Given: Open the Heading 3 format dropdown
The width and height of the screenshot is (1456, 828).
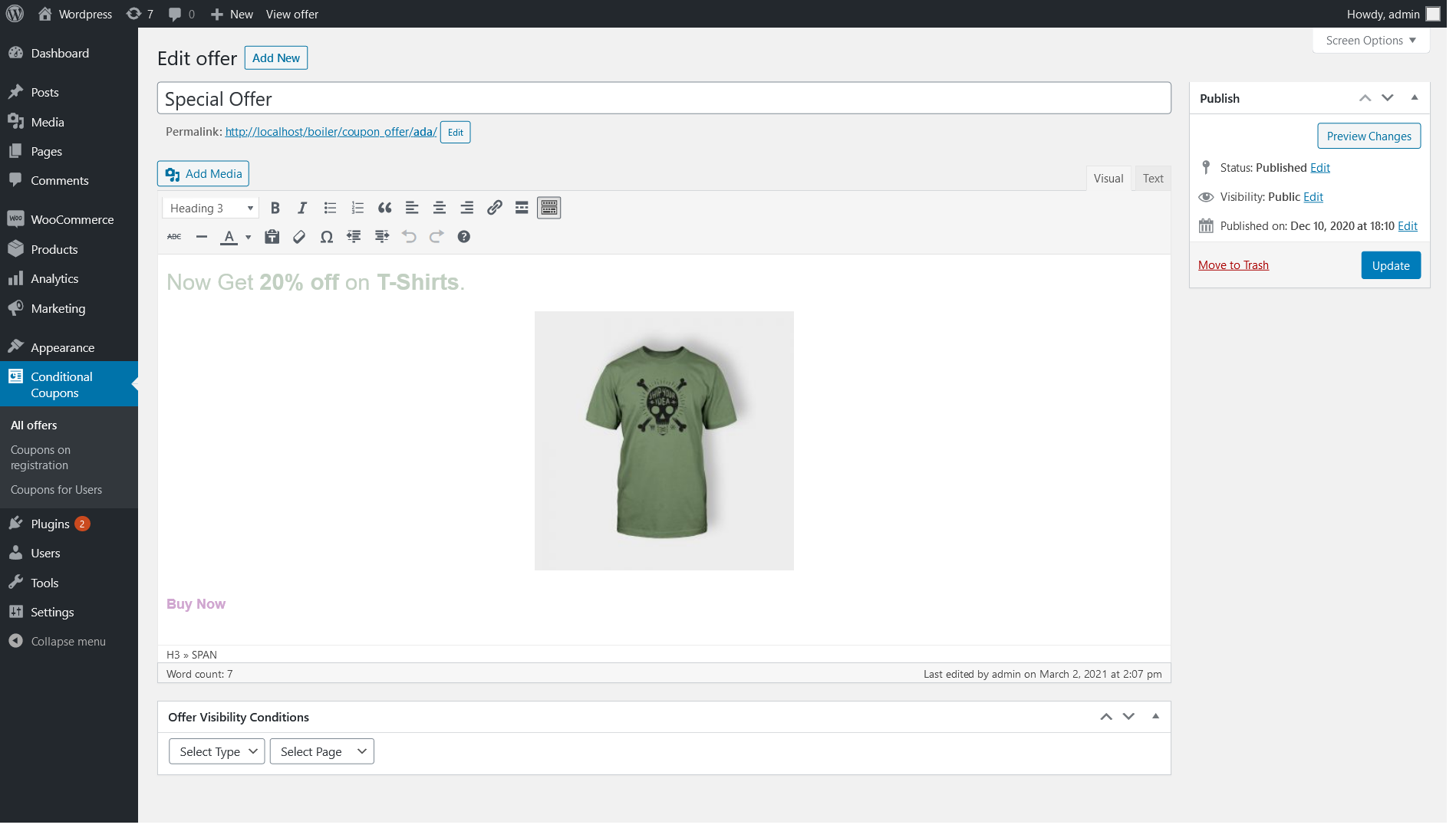Looking at the screenshot, I should pos(209,207).
